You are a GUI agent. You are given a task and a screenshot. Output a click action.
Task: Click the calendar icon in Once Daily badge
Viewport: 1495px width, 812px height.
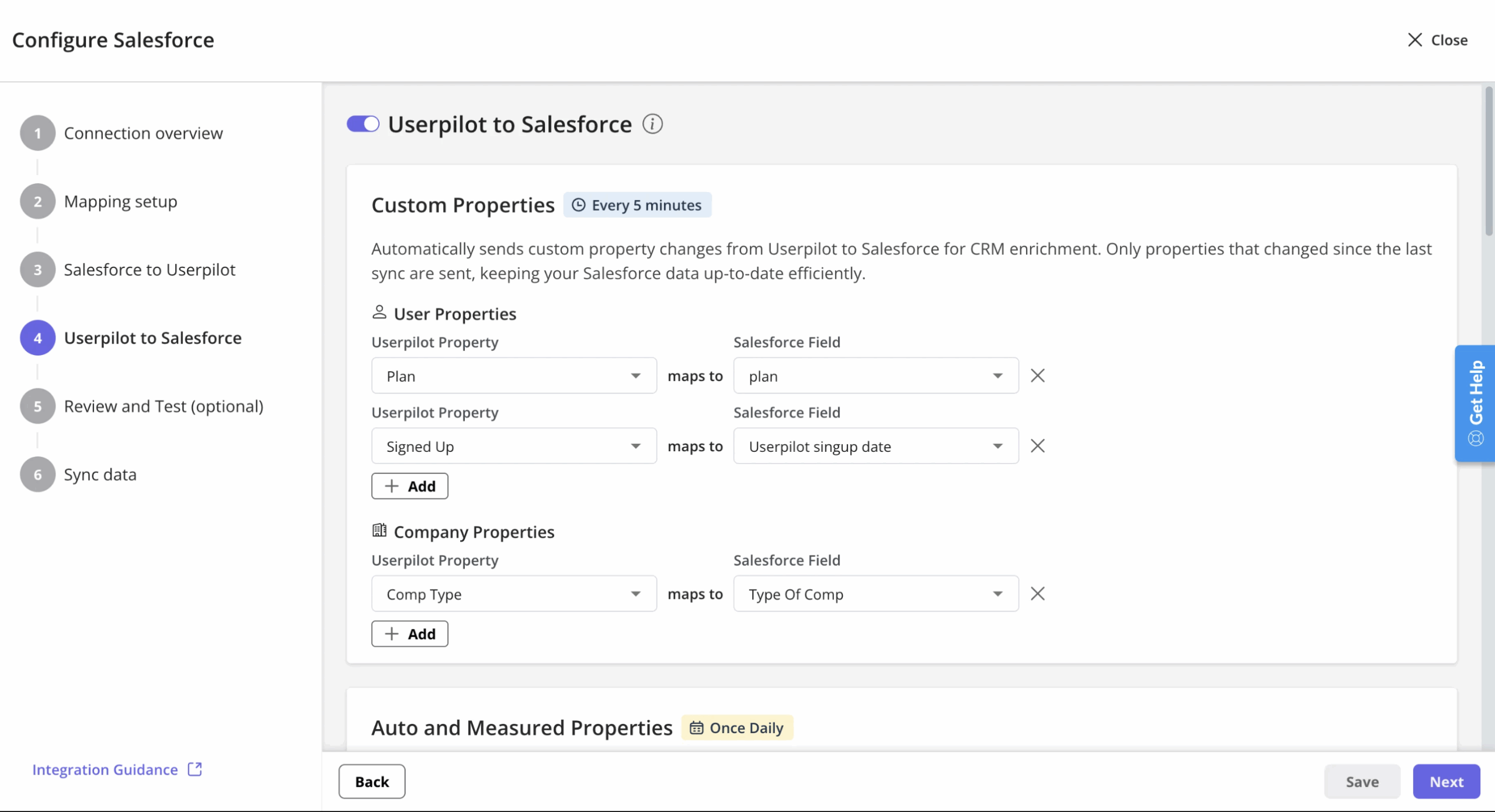[x=696, y=727]
